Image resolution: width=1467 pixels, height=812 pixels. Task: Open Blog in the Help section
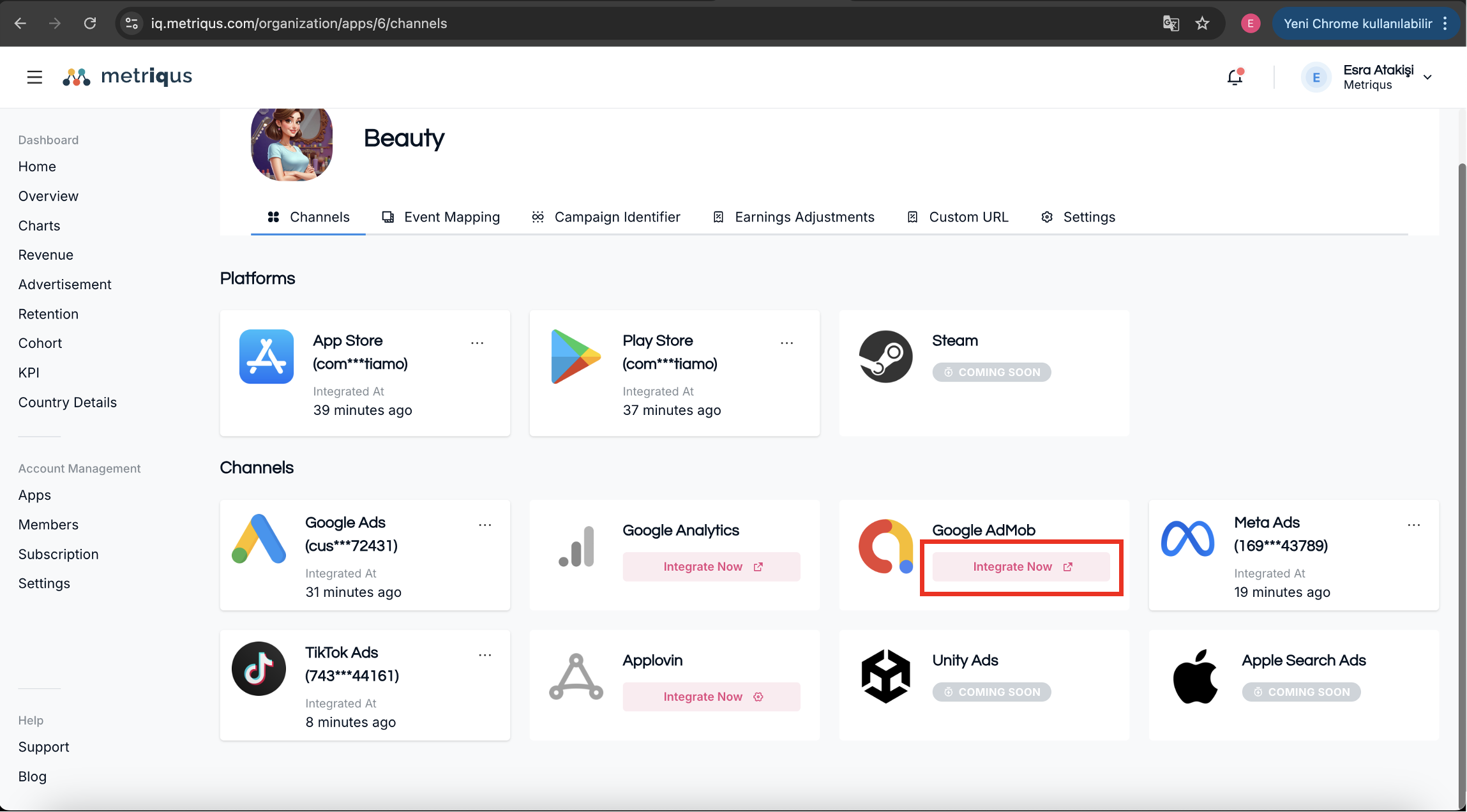pyautogui.click(x=33, y=777)
